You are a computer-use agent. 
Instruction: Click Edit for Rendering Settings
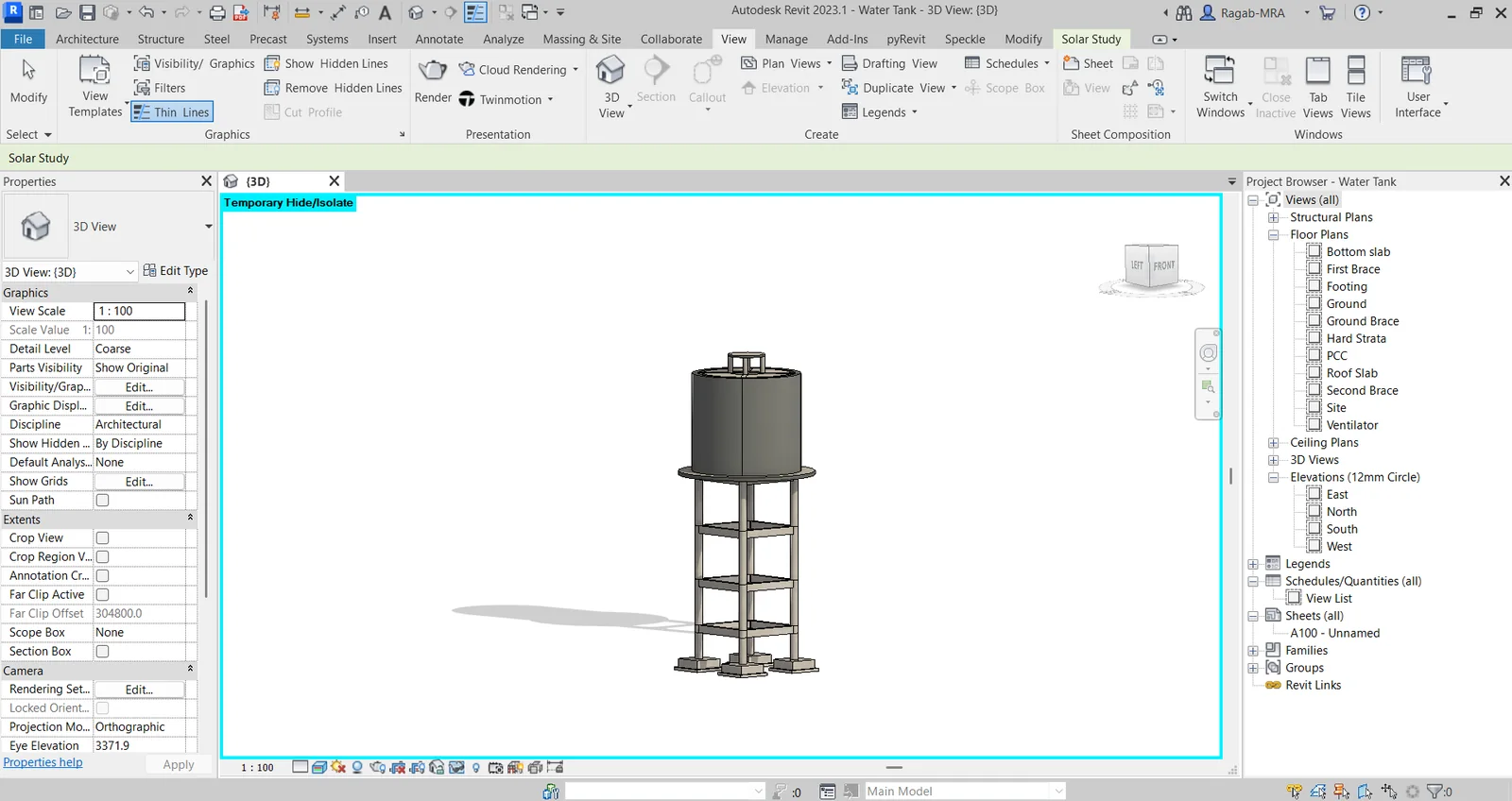(139, 690)
